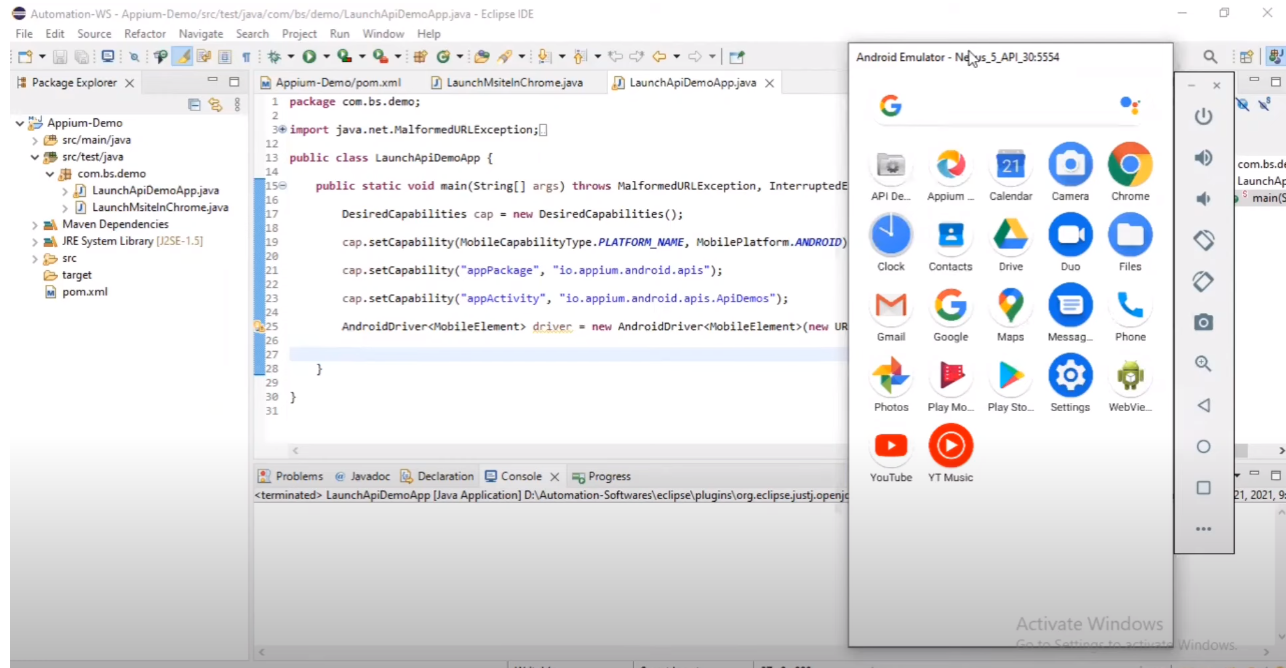This screenshot has height=668, width=1286.
Task: Switch to LaunchMsiteInChrome.java editor tab
Action: point(514,83)
